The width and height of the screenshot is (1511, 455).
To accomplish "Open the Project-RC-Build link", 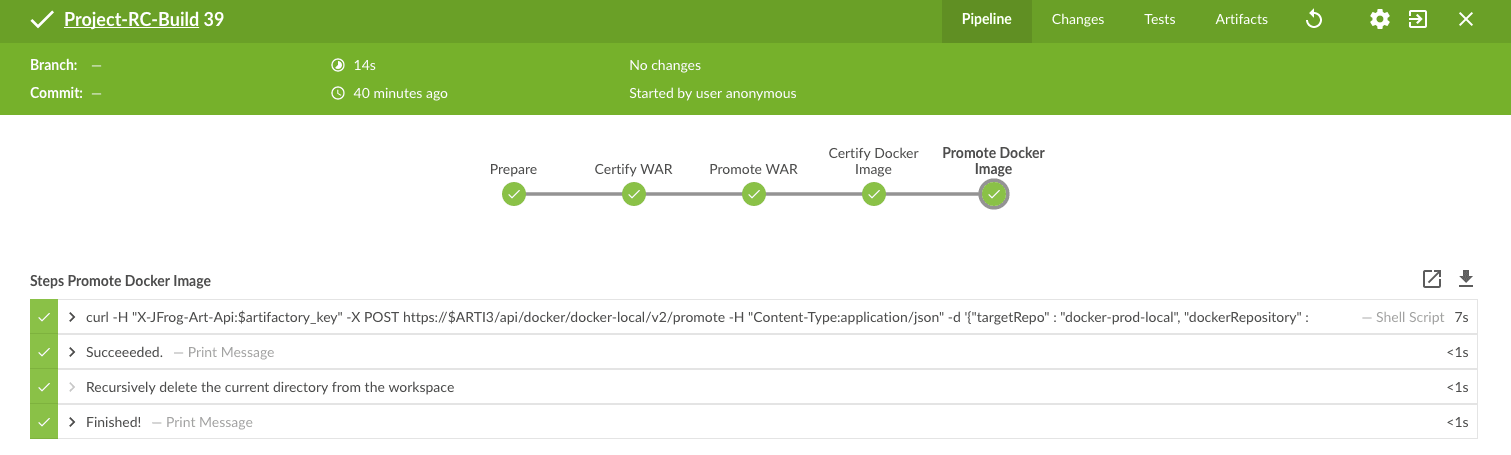I will [131, 19].
